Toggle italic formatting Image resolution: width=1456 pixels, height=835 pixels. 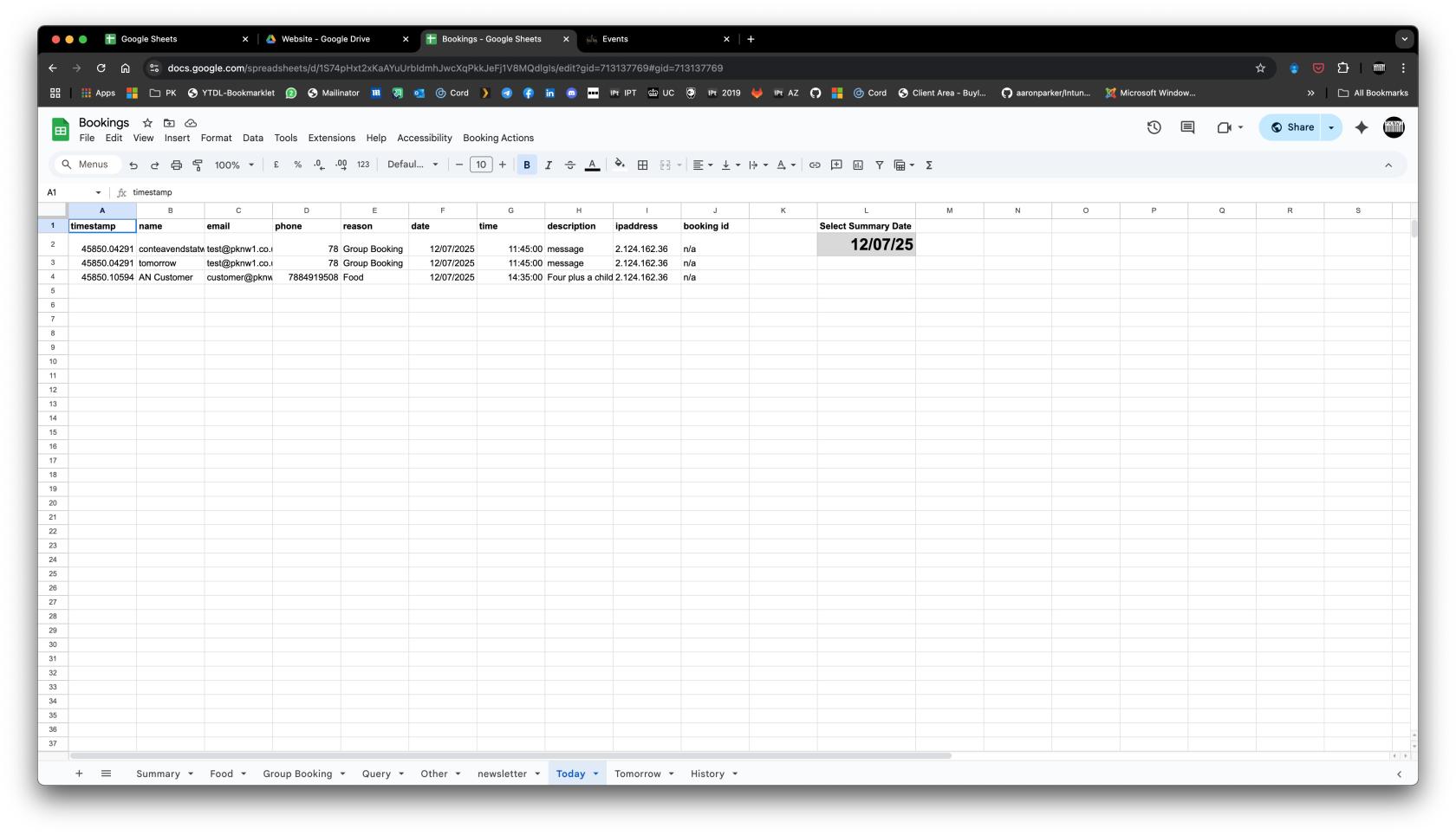coord(549,165)
